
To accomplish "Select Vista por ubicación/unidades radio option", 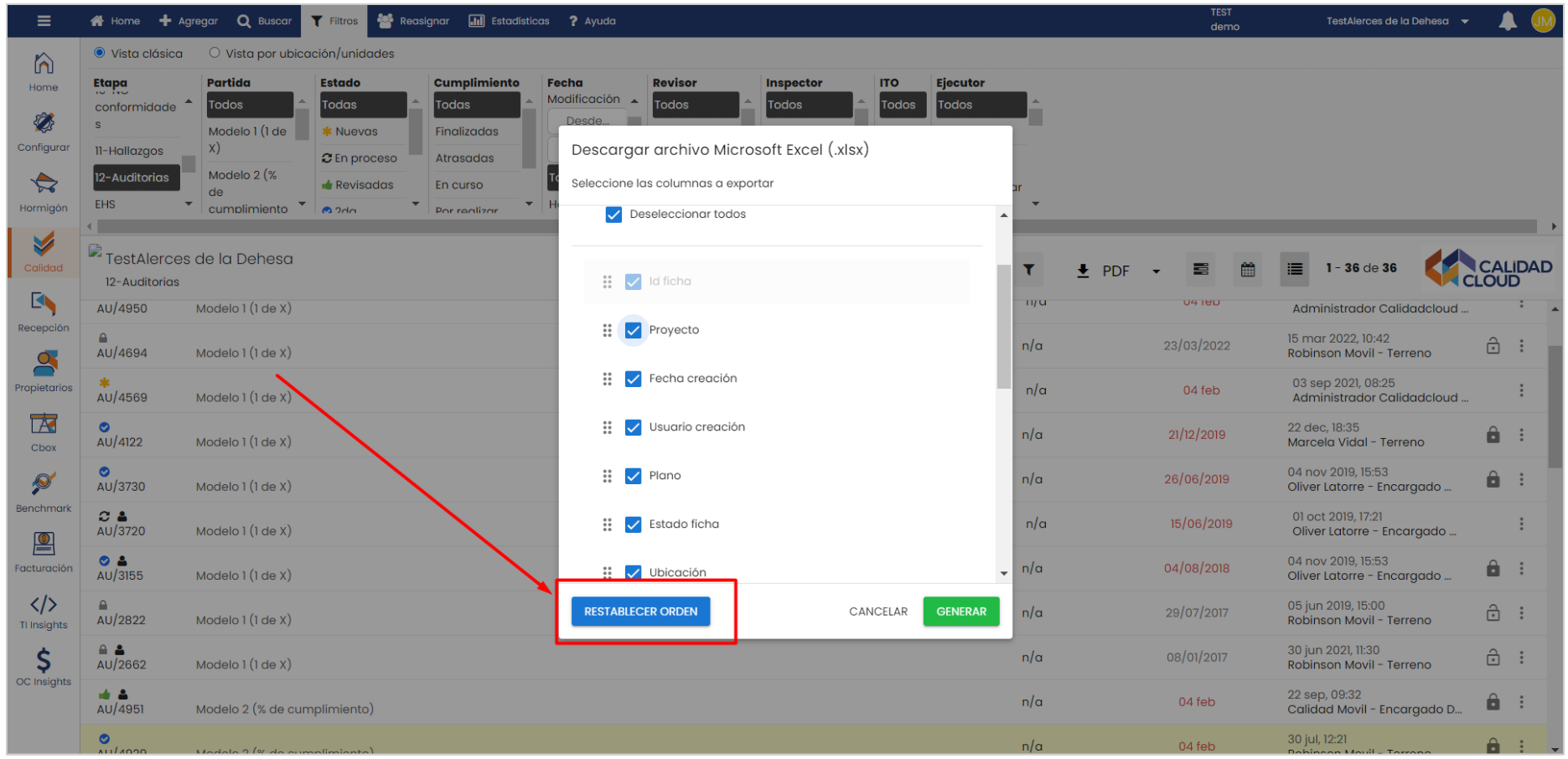I will point(215,54).
